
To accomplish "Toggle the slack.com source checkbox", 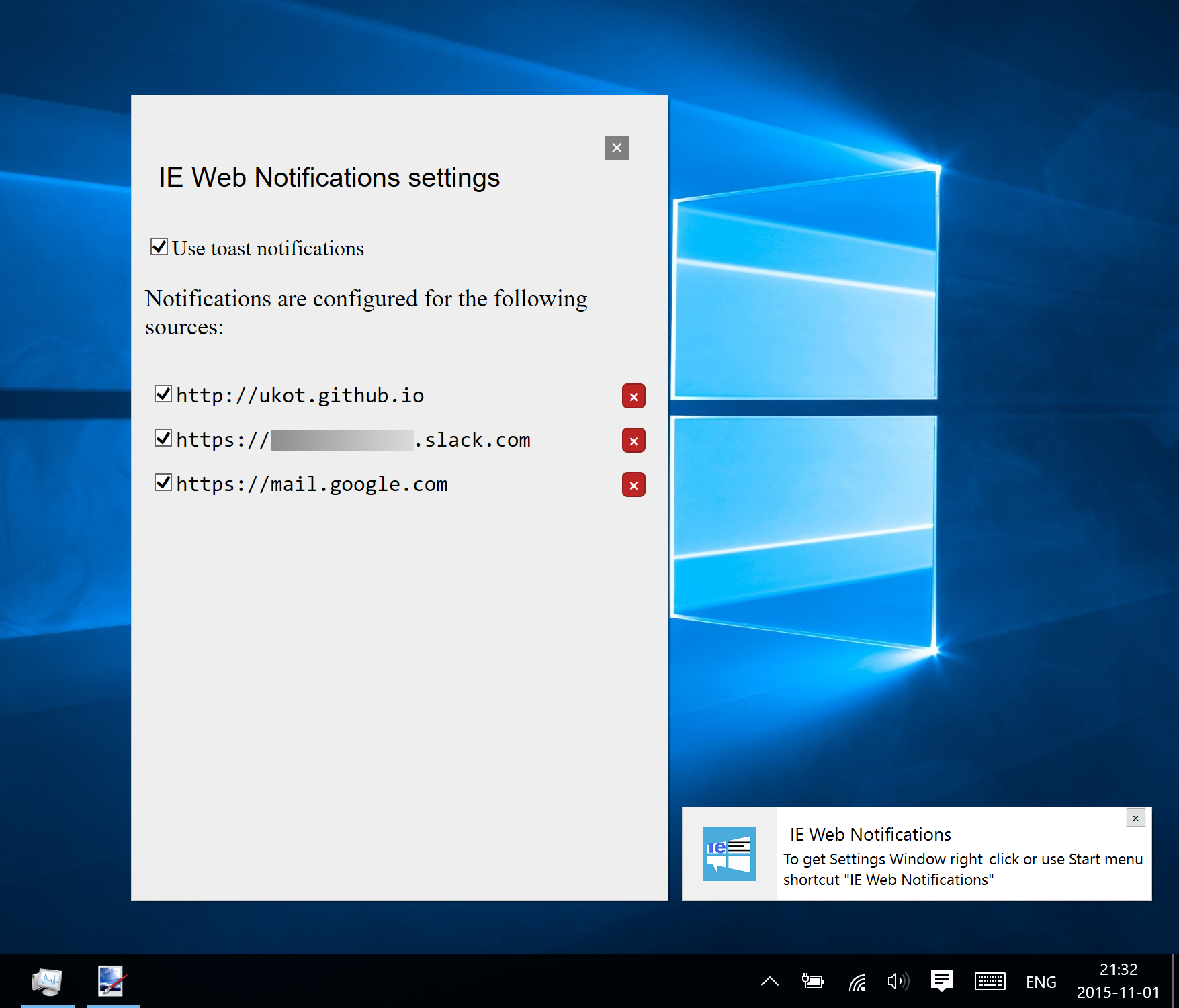I will click(163, 438).
